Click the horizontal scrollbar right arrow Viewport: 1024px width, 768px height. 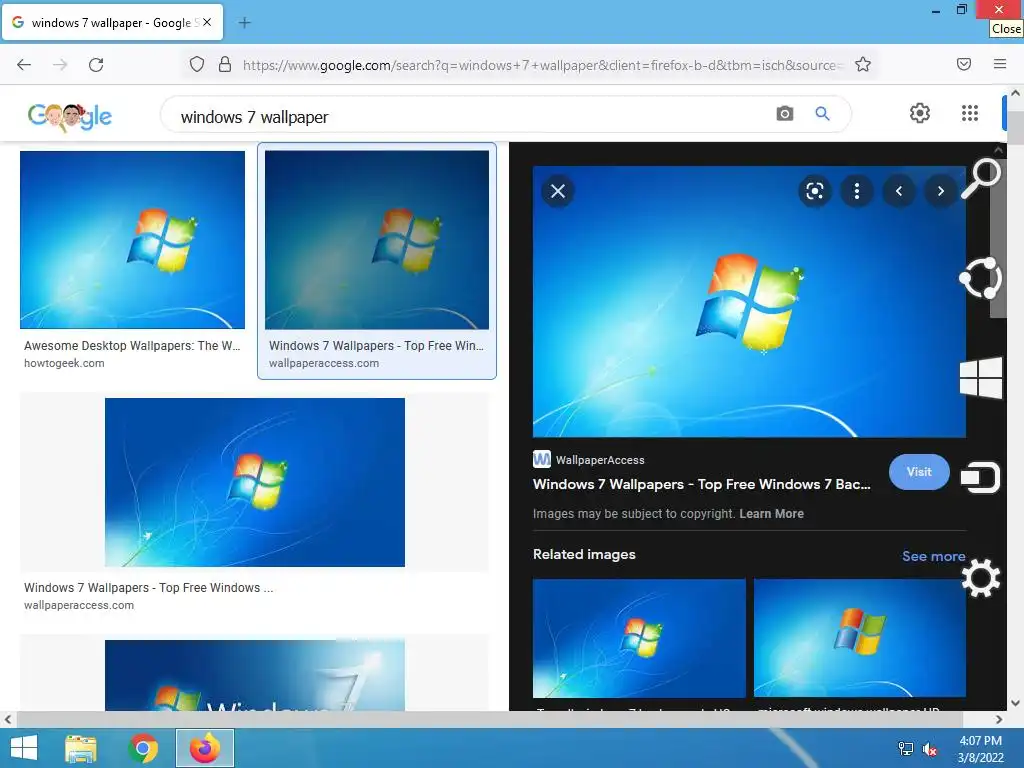click(x=999, y=719)
